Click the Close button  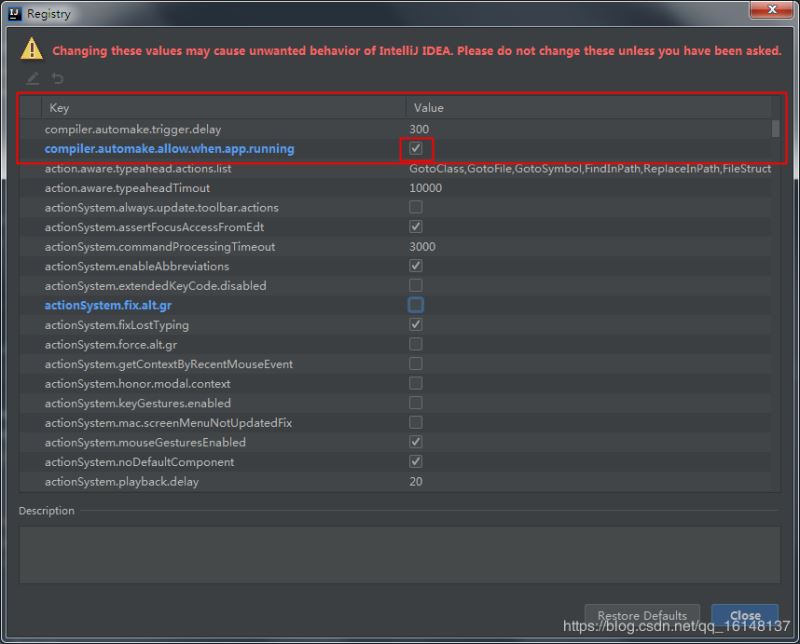745,615
